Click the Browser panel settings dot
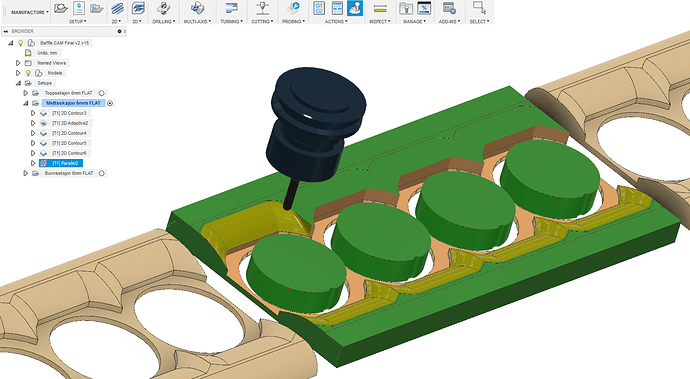Viewport: 690px width, 379px height. [119, 31]
